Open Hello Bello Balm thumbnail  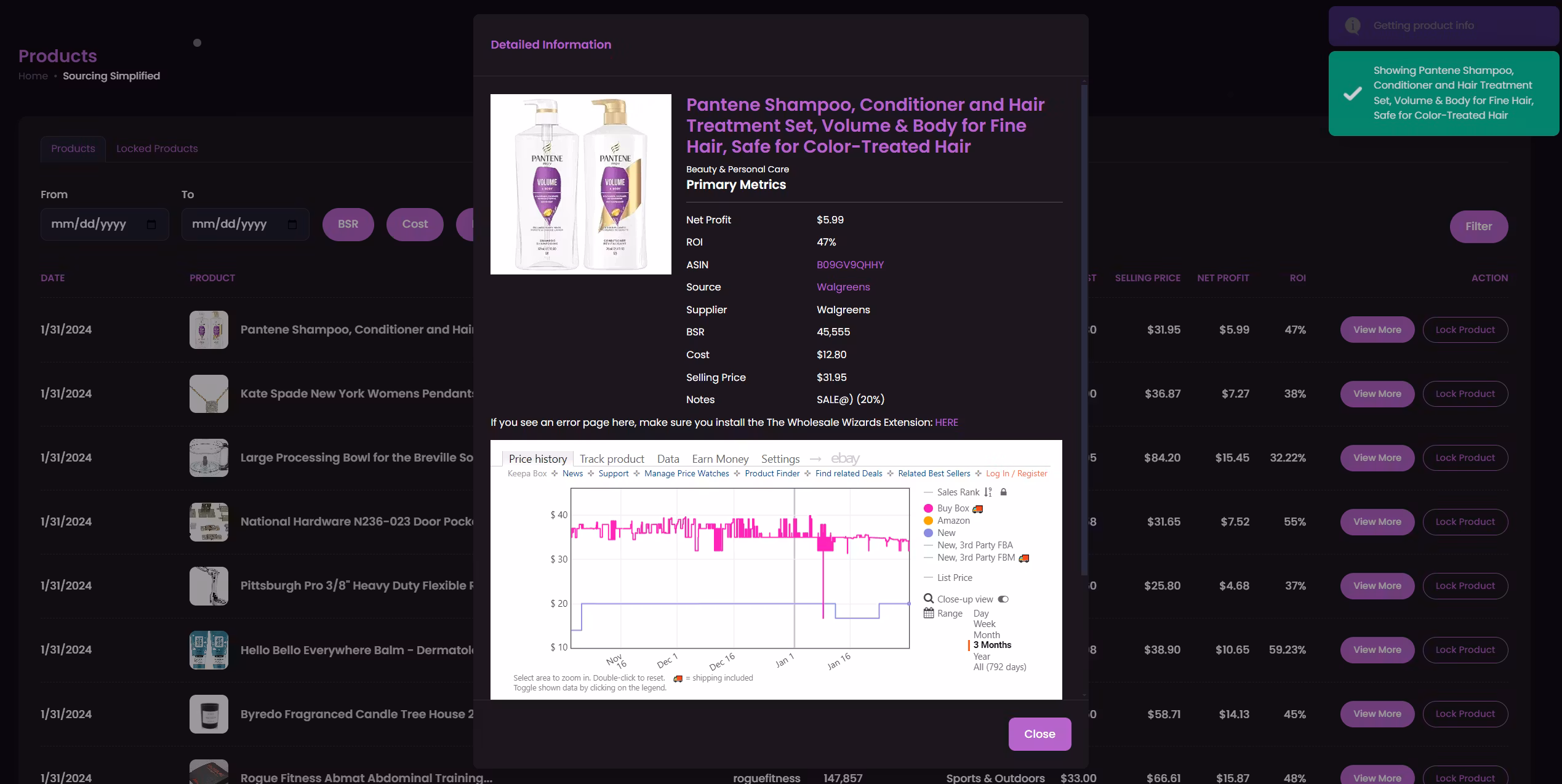tap(209, 650)
